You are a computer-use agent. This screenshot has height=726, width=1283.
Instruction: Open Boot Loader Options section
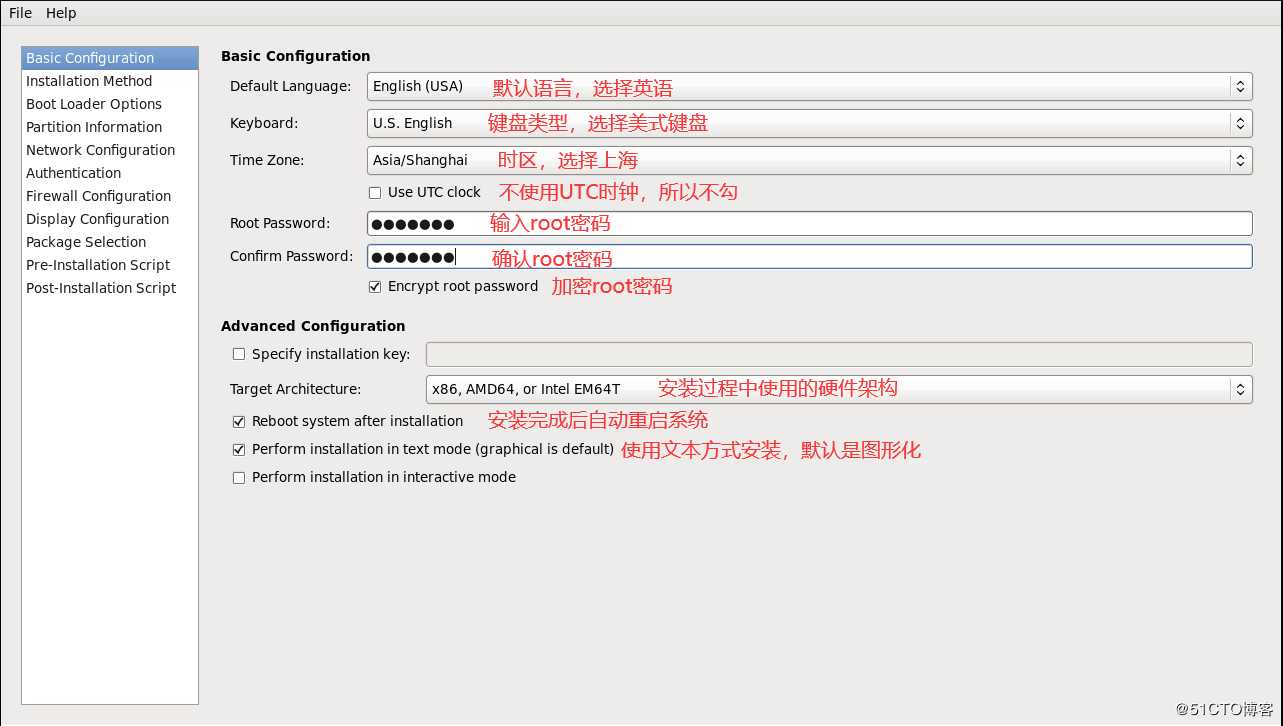110,104
